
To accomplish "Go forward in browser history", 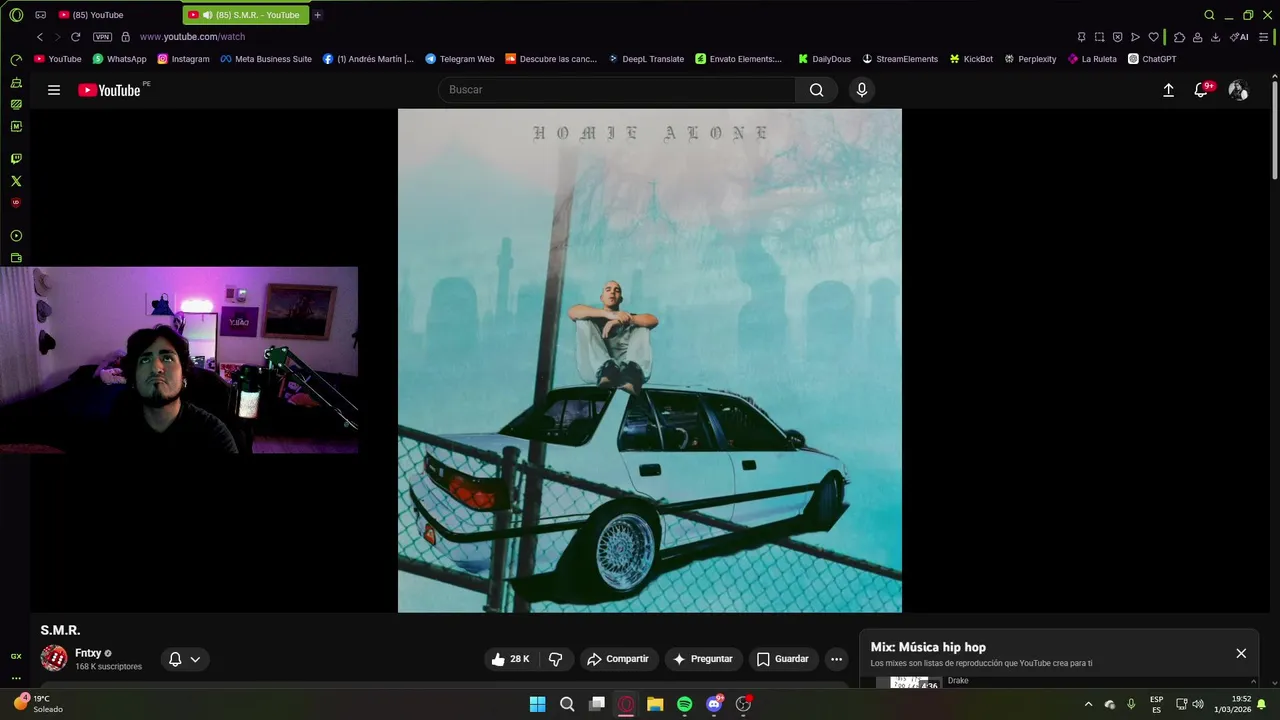I will click(57, 37).
